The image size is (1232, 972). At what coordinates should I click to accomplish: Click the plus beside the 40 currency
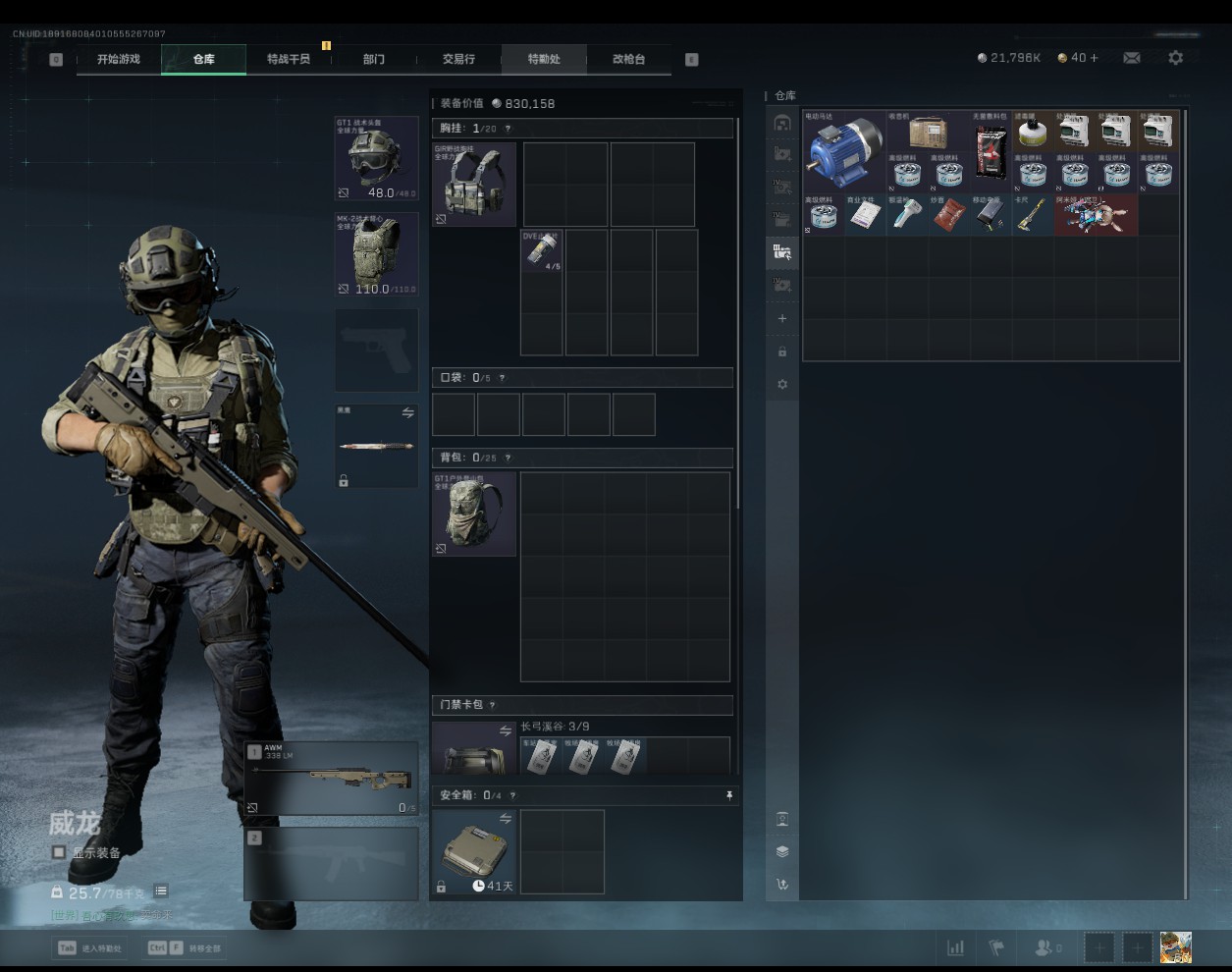click(x=1095, y=58)
